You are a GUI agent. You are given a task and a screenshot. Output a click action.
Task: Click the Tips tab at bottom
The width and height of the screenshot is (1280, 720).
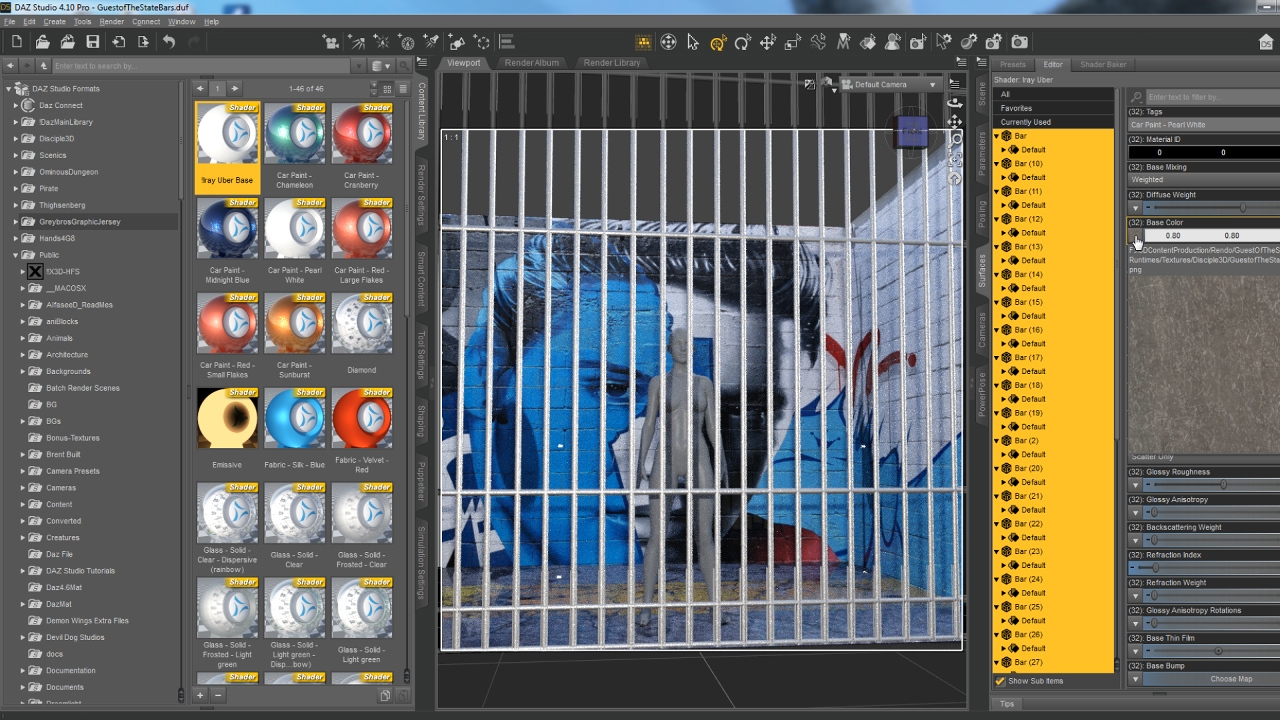1007,704
